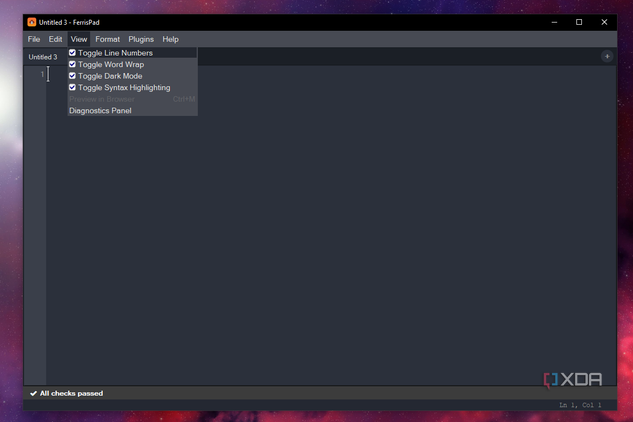Screen dimensions: 633x422
Task: Open the Plugins menu
Action: 141,39
